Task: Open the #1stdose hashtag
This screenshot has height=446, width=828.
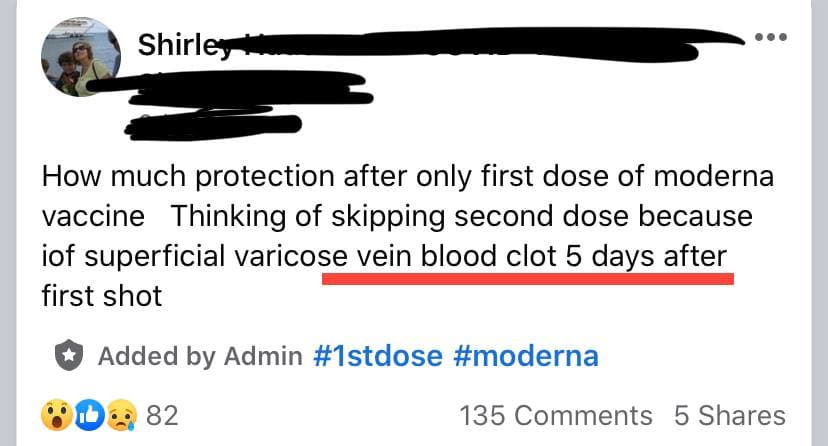Action: (x=377, y=355)
